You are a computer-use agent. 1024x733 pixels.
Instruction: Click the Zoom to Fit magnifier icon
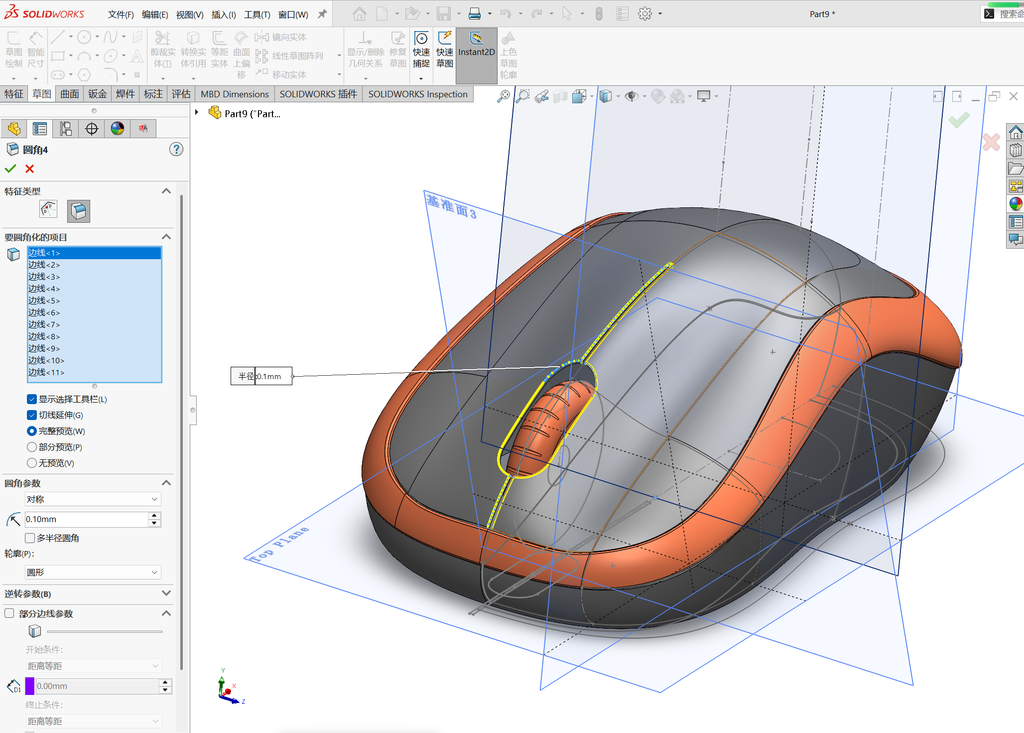point(504,97)
